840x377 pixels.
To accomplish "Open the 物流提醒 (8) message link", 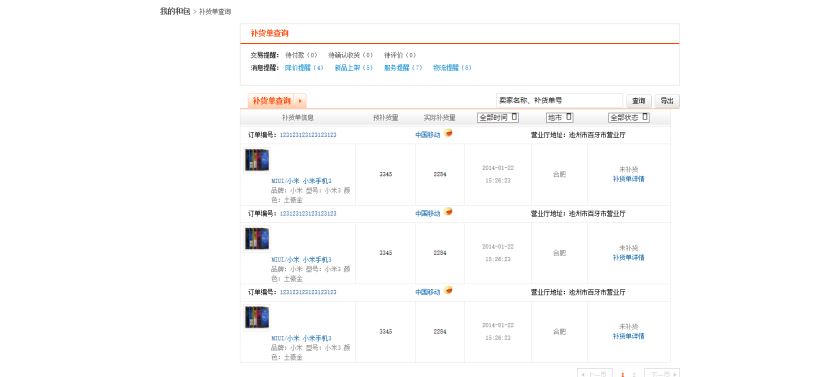I will (x=452, y=68).
